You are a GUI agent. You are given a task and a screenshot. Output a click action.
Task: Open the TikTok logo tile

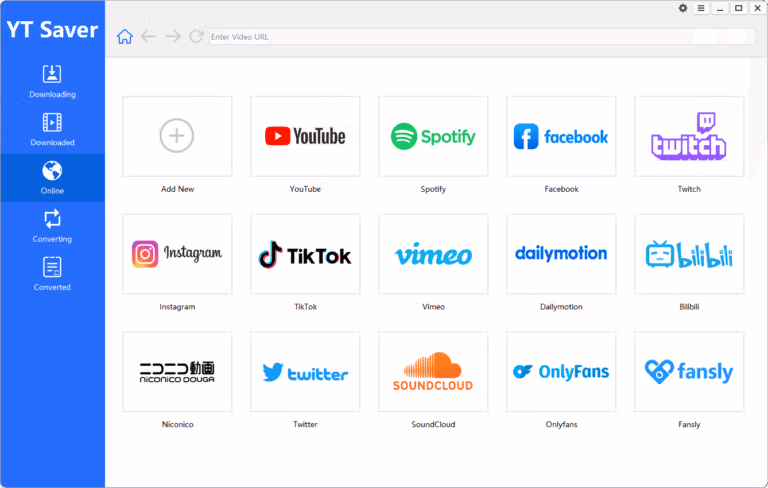[305, 254]
